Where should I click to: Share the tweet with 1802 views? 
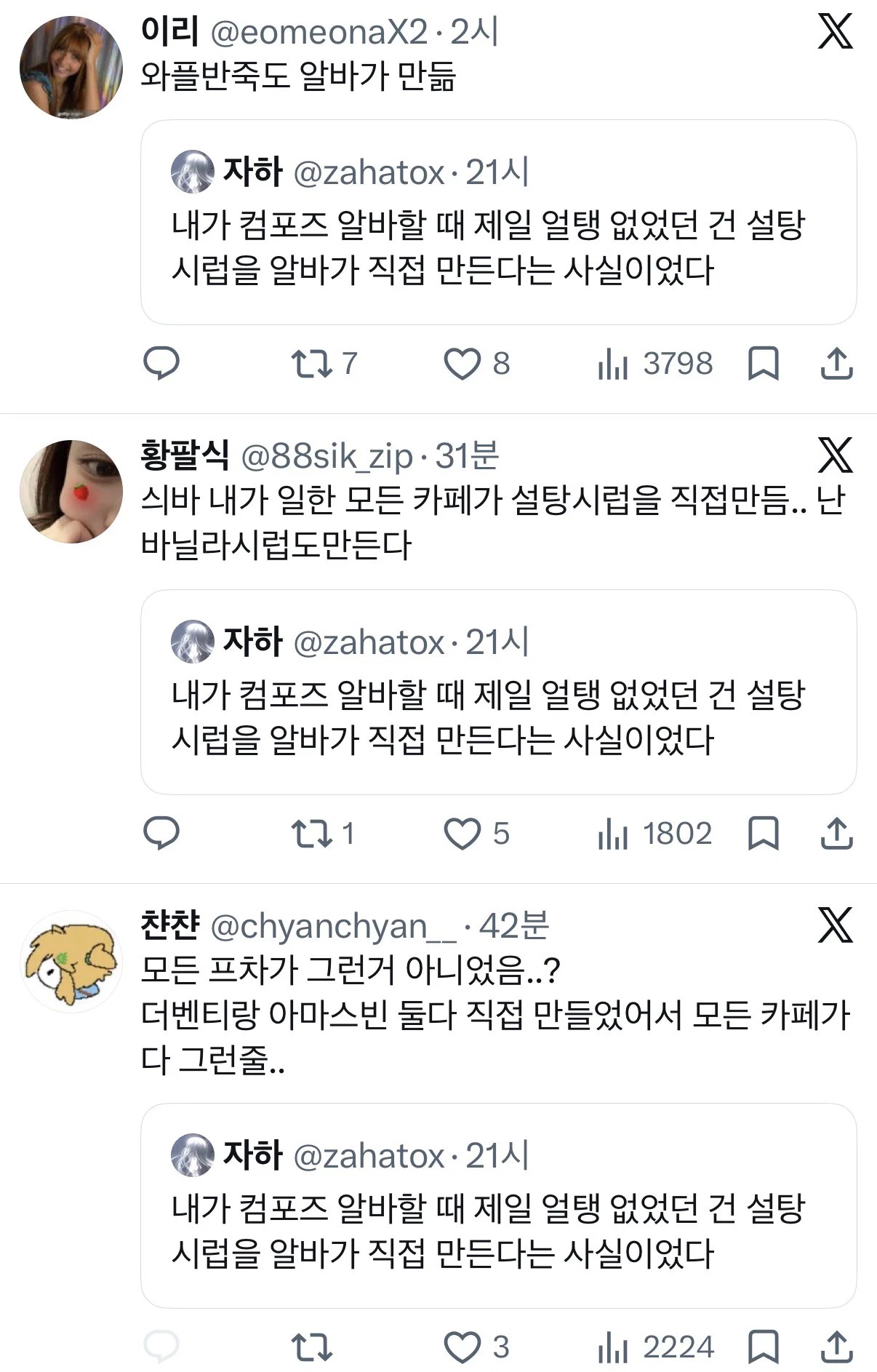click(836, 833)
